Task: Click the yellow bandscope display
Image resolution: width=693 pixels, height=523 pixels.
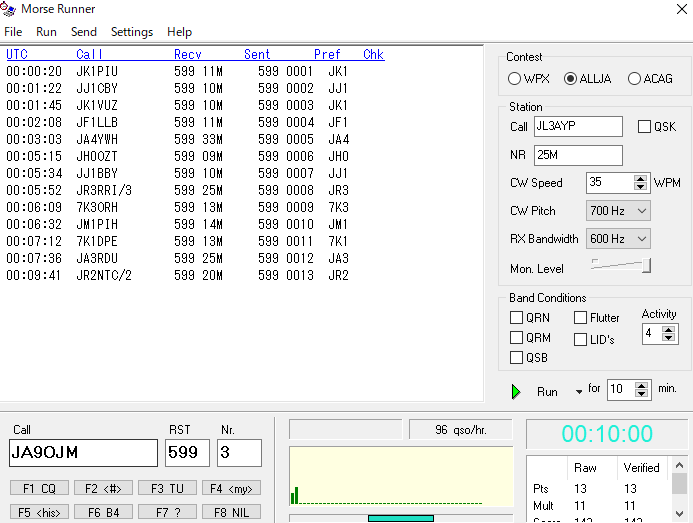Action: pyautogui.click(x=401, y=477)
